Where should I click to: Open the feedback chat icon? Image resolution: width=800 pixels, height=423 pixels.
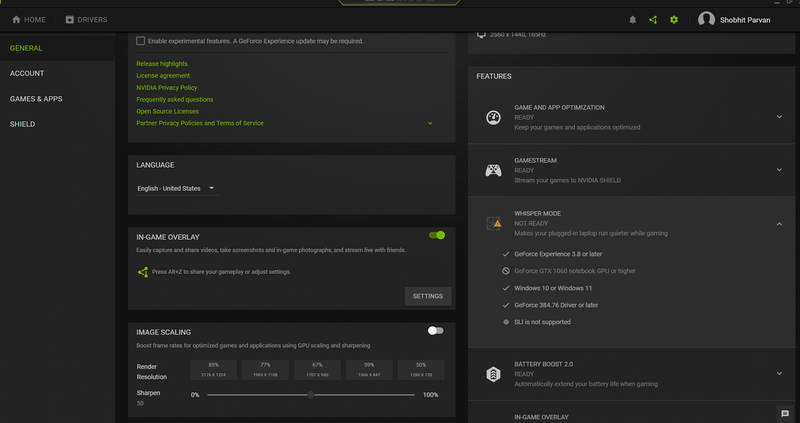pyautogui.click(x=785, y=413)
